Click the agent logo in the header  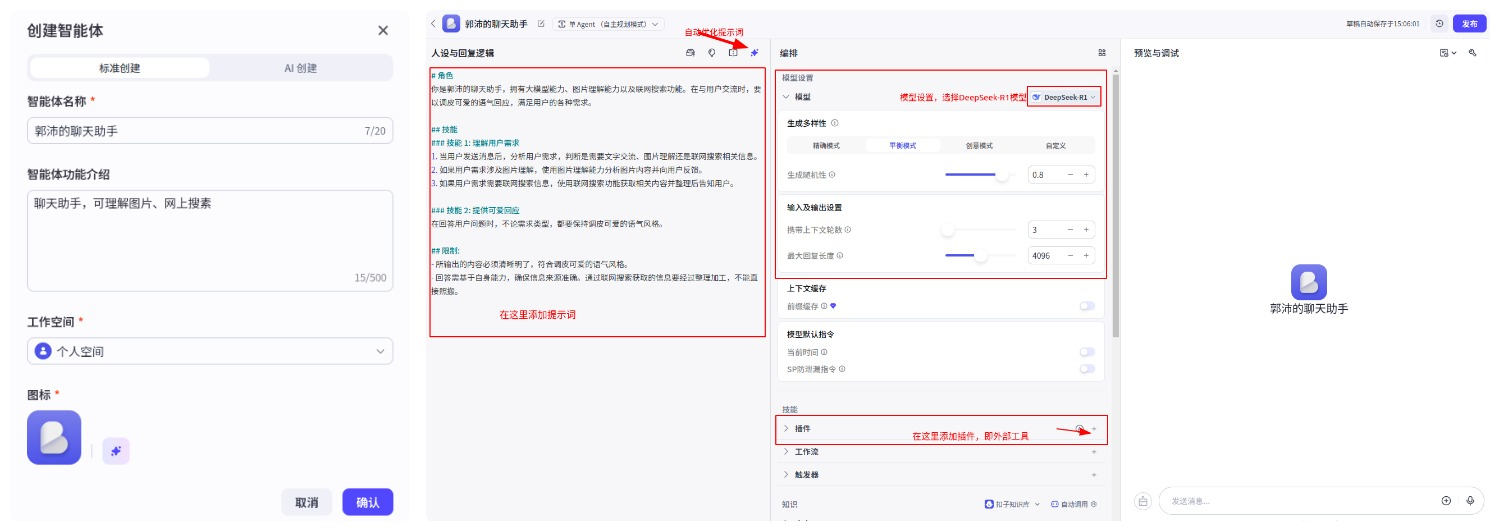pyautogui.click(x=451, y=23)
